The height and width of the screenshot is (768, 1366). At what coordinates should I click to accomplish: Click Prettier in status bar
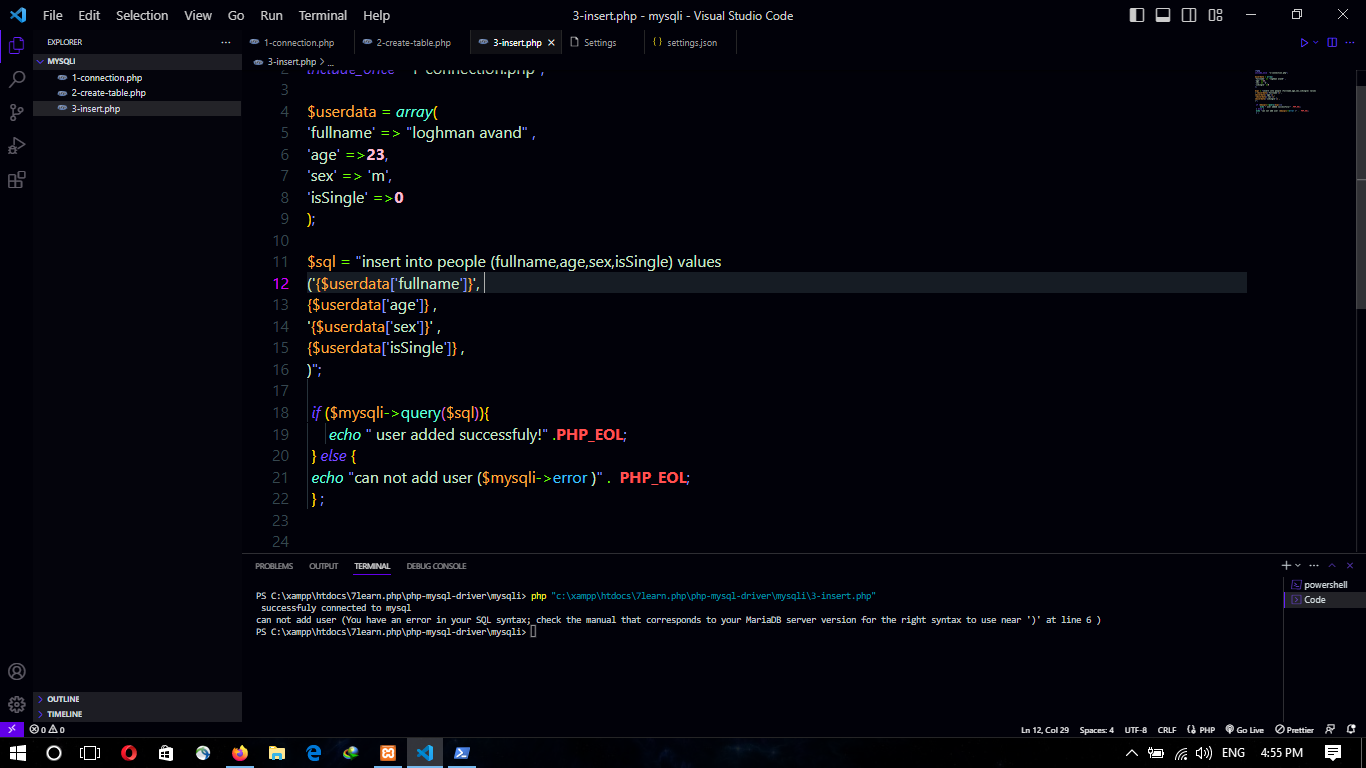tap(1294, 729)
